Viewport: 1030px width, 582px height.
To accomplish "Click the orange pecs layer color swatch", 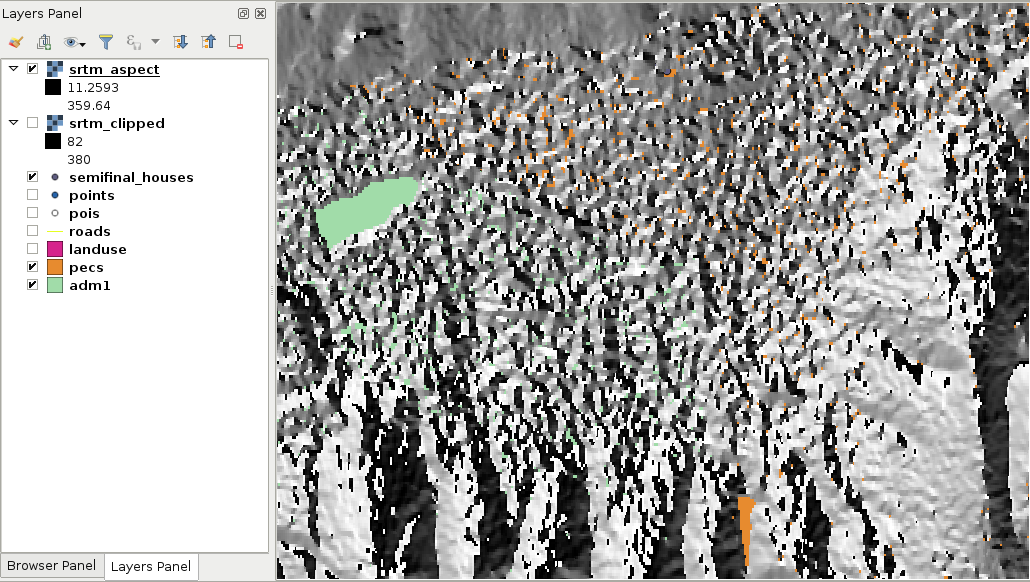I will click(55, 267).
